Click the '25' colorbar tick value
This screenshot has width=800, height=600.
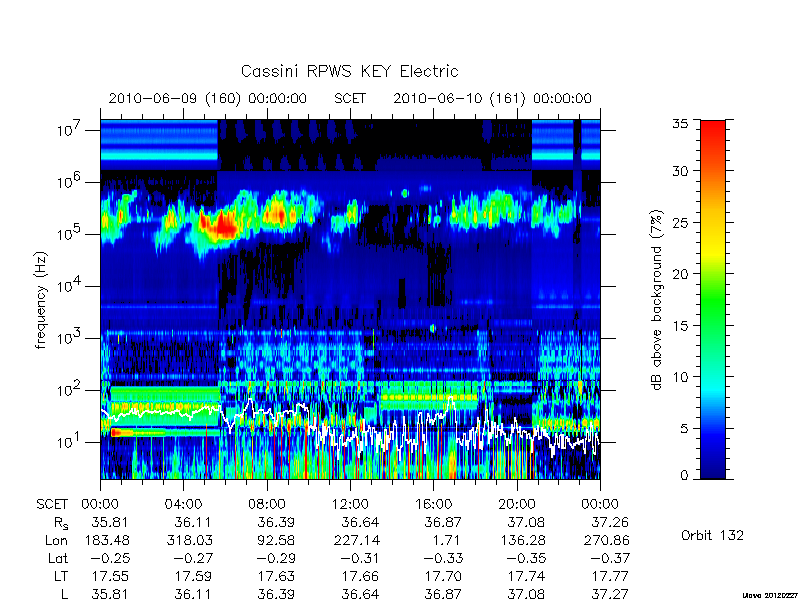pos(681,222)
